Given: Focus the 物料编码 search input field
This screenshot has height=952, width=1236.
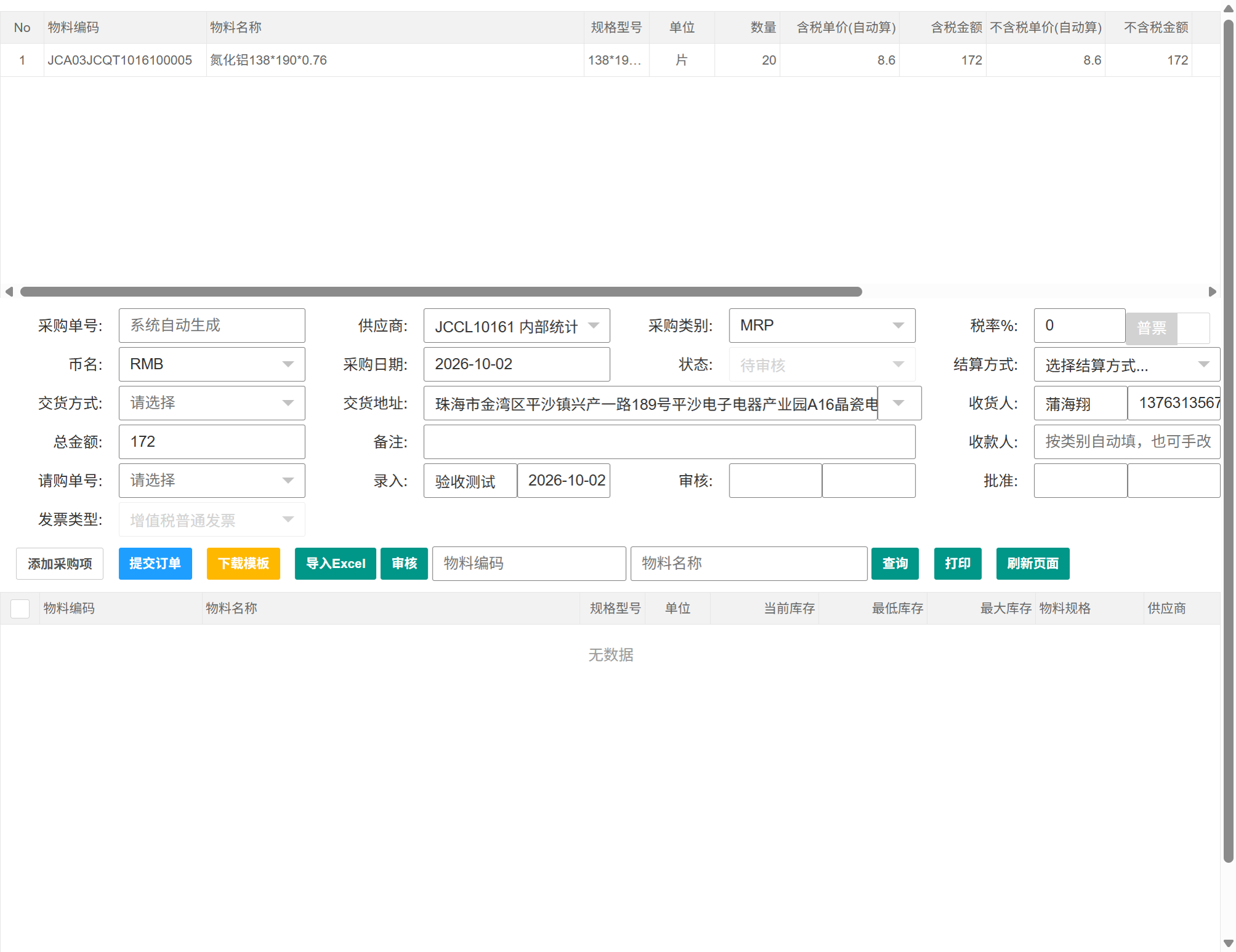Looking at the screenshot, I should [x=529, y=564].
